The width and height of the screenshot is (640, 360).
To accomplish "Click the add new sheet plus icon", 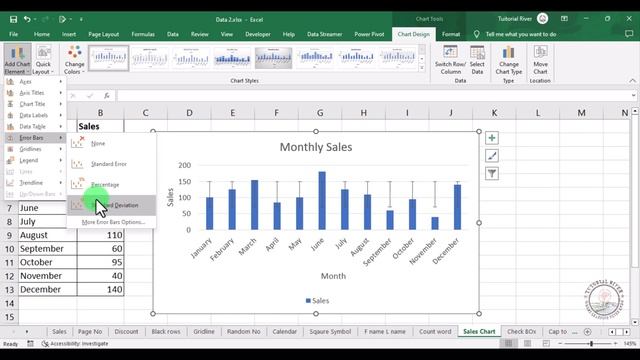I will [587, 332].
